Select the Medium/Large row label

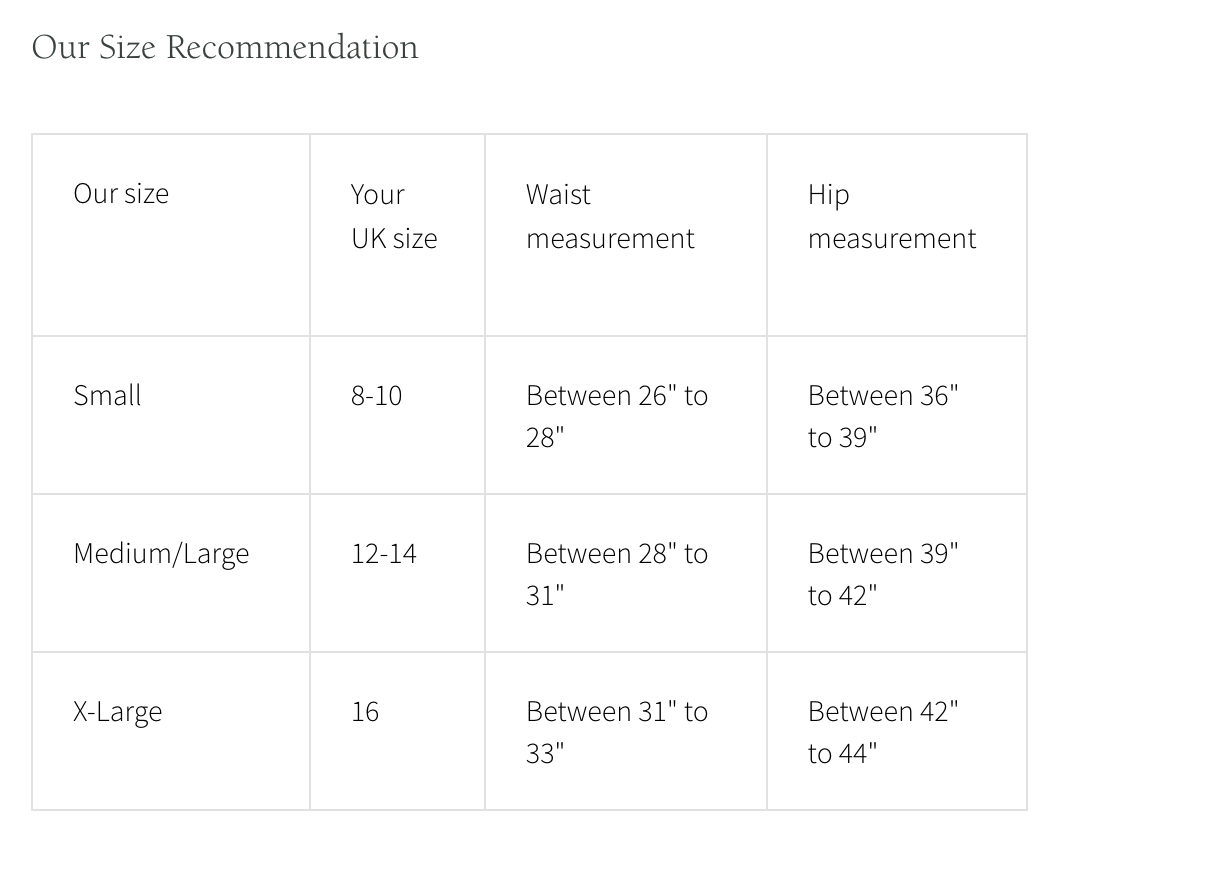(x=171, y=573)
